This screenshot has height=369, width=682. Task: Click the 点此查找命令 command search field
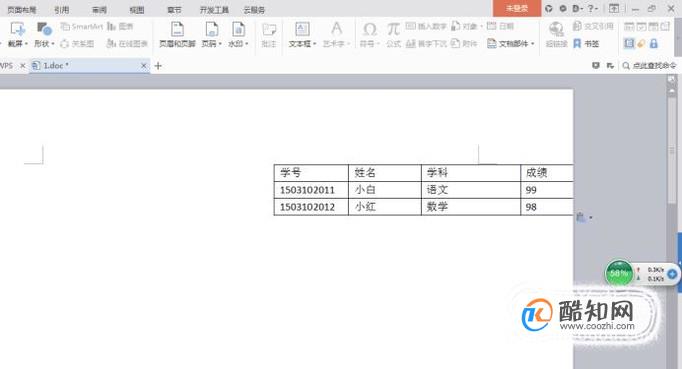click(650, 66)
